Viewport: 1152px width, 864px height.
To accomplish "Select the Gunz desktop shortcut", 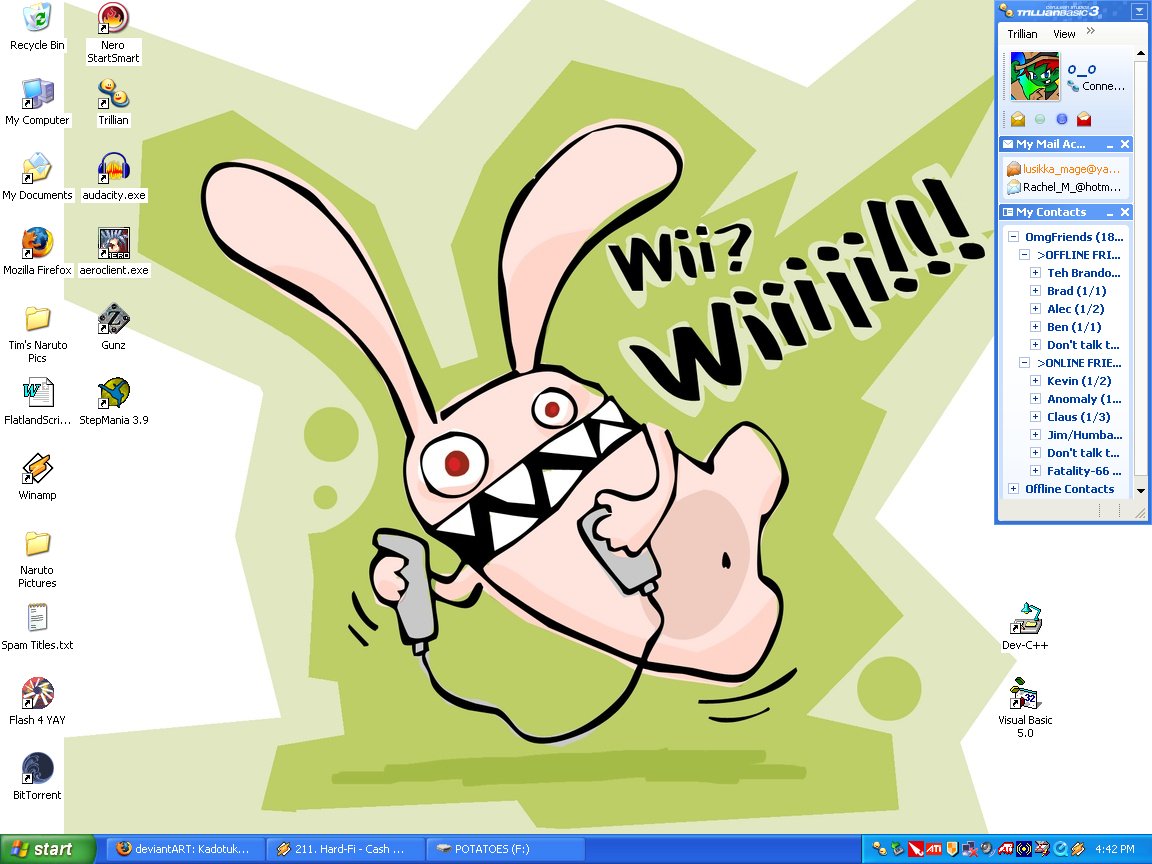I will click(x=114, y=319).
